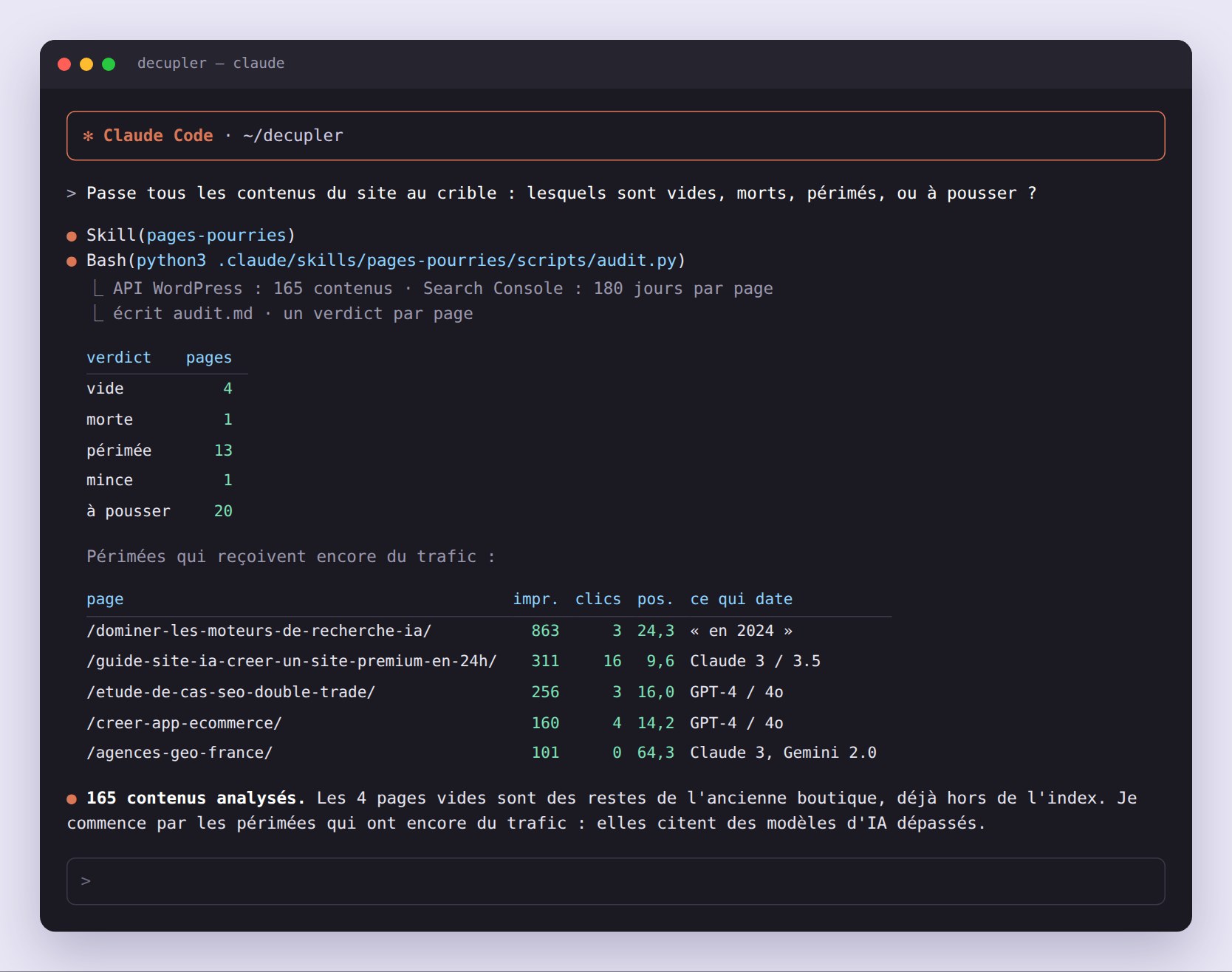The width and height of the screenshot is (1232, 972).
Task: Select the 'morte' verdict row label
Action: point(109,420)
